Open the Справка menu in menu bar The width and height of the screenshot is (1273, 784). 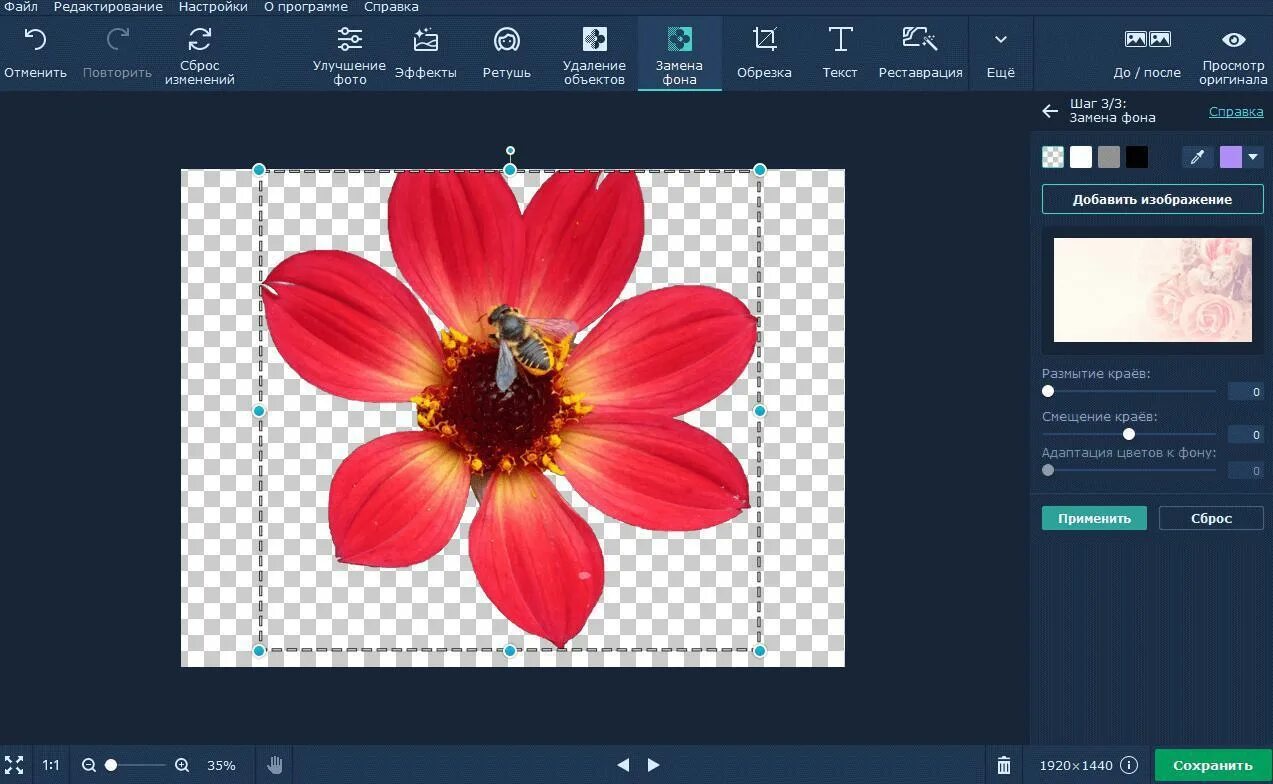click(x=391, y=7)
